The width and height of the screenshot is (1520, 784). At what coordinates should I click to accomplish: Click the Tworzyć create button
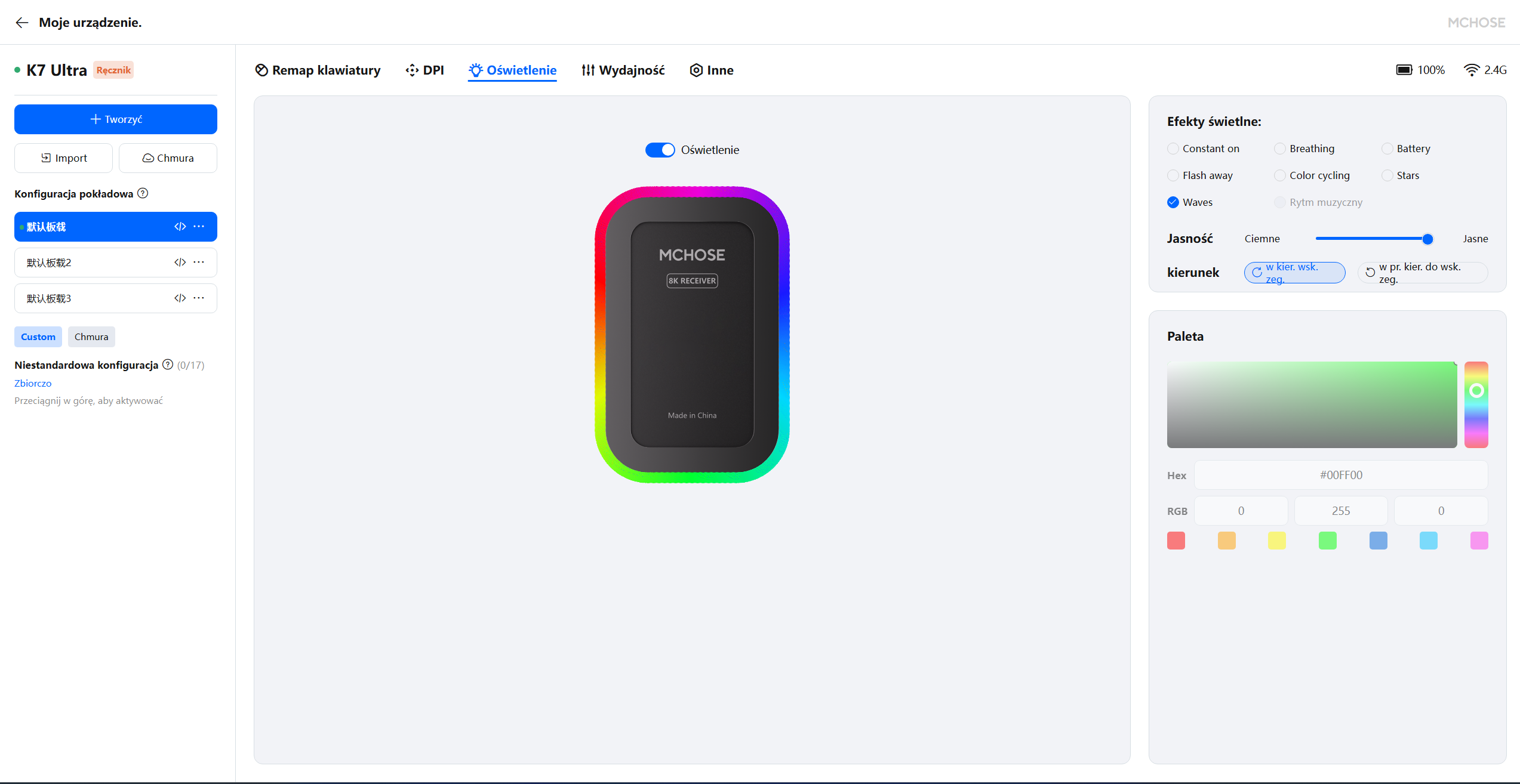pyautogui.click(x=116, y=119)
